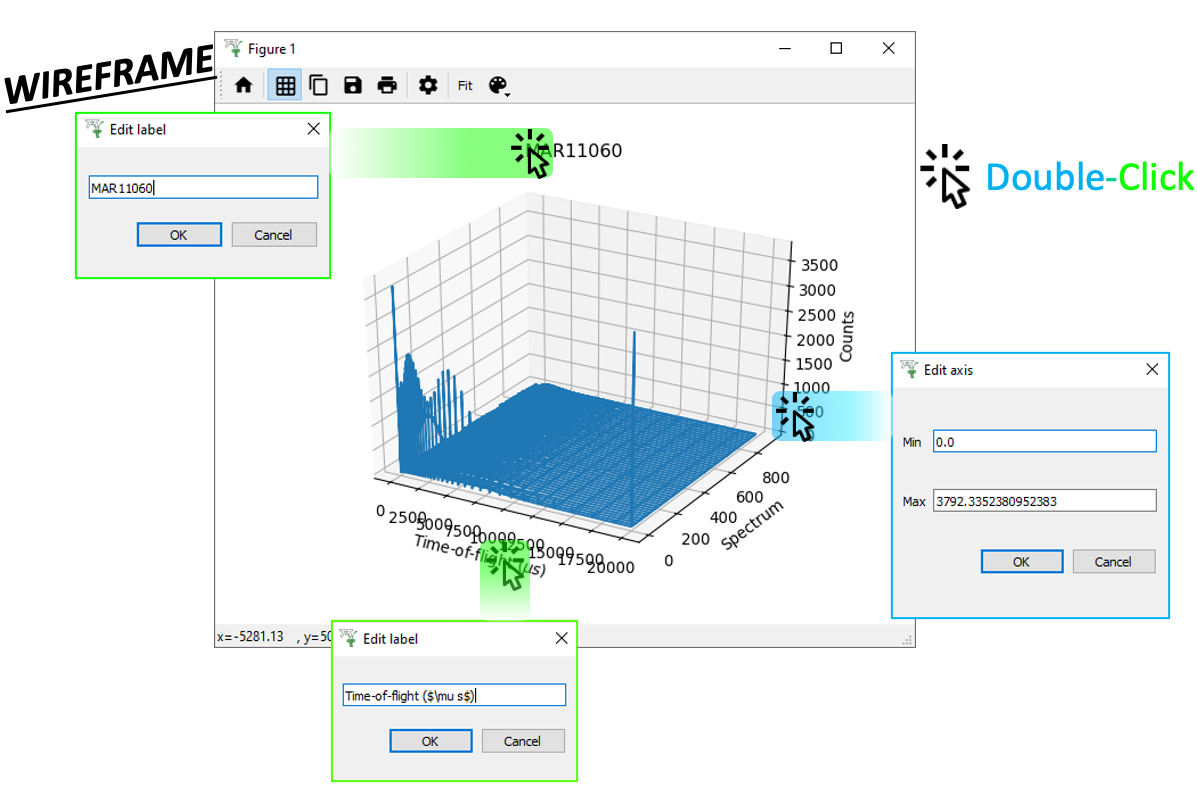This screenshot has height=790, width=1197.
Task: Close the Edit axis dialog window
Action: point(1152,369)
